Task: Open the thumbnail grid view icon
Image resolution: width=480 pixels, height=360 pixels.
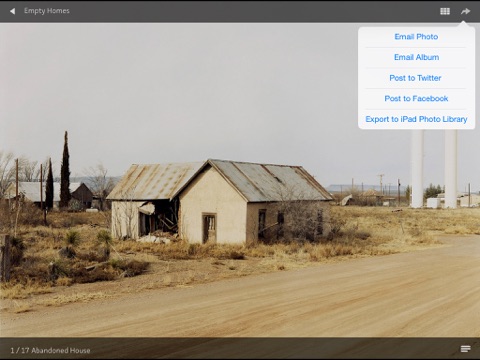Action: [445, 11]
